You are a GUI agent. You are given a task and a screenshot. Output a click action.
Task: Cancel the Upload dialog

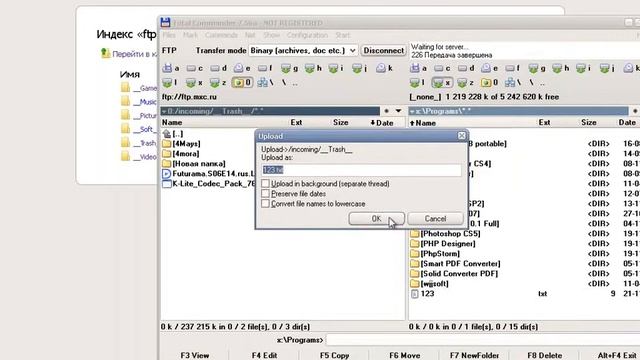[435, 219]
